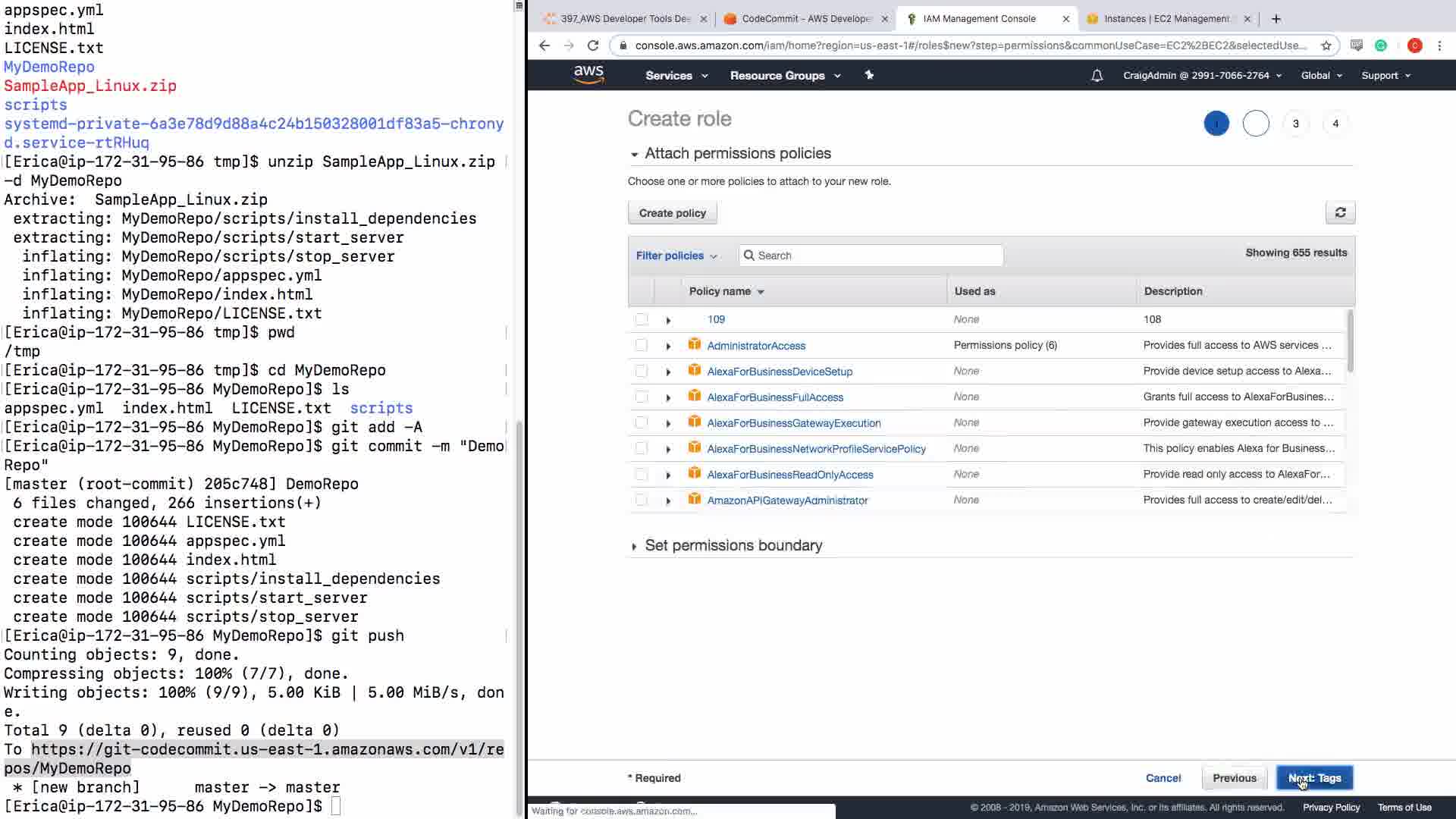
Task: Click the pin shortcuts icon in navbar
Action: tap(869, 75)
